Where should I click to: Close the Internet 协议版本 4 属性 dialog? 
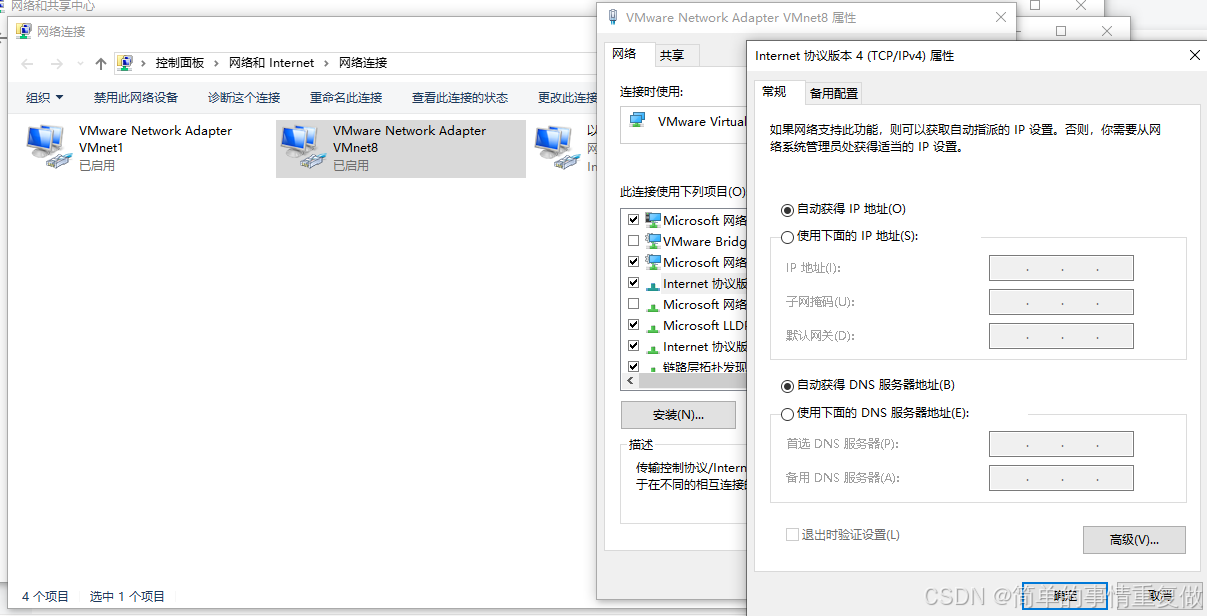click(1194, 56)
